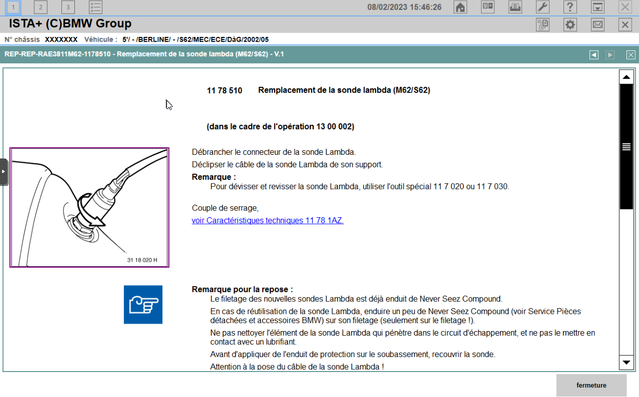Click the fermeture button
This screenshot has height=397, width=640.
[x=591, y=385]
